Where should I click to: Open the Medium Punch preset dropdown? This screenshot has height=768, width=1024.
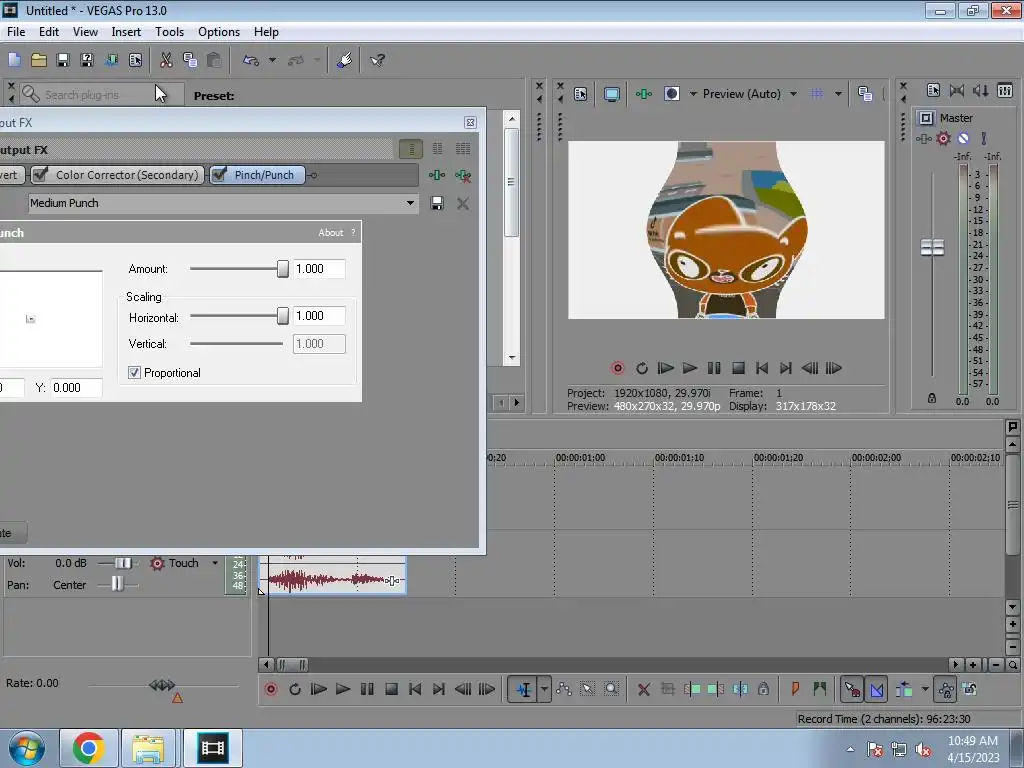(410, 203)
